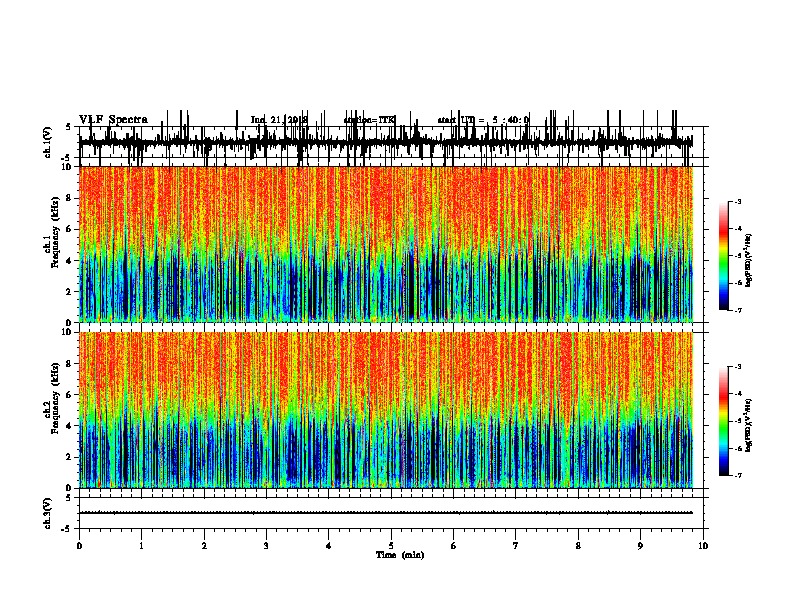Image resolution: width=792 pixels, height=612 pixels.
Task: Click the ch.2 color bar's log(PSD) label
Action: click(748, 426)
